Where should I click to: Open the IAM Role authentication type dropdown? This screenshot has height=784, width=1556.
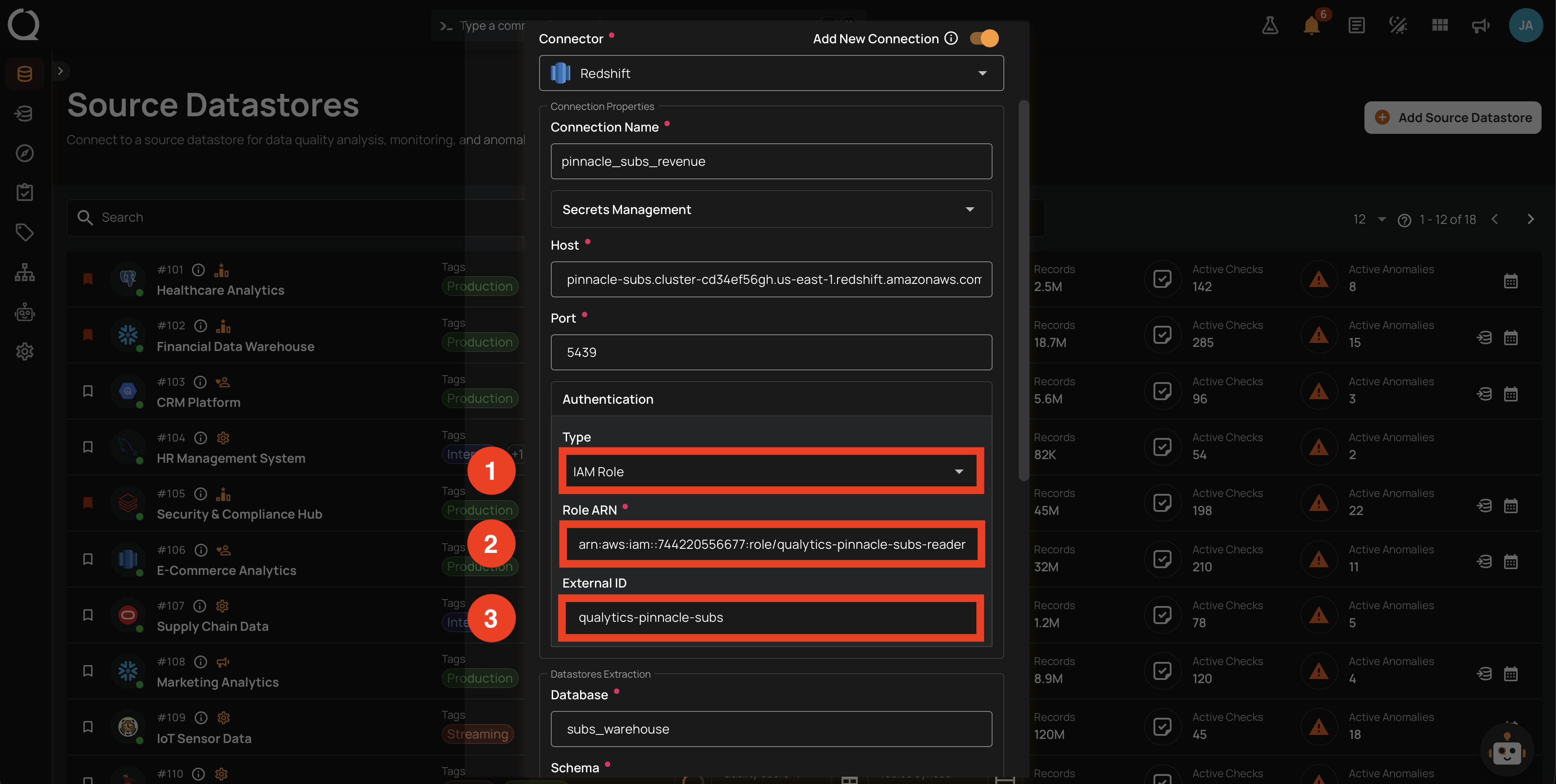click(x=771, y=471)
